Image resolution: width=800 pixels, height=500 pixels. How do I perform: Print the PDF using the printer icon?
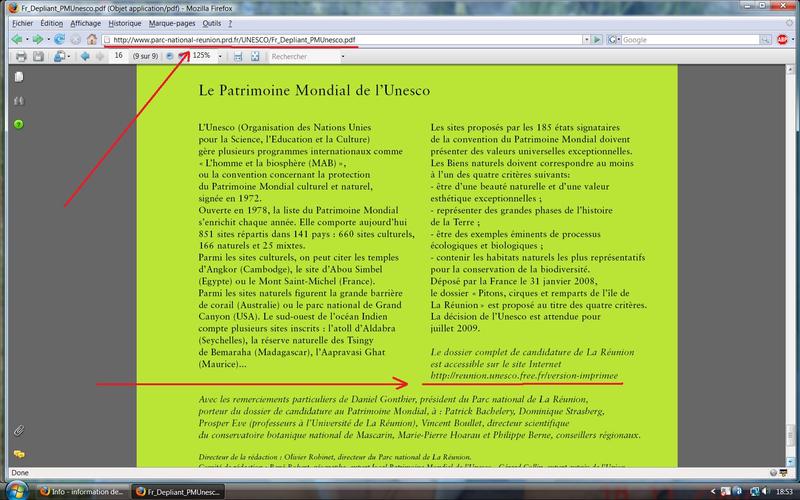tap(21, 57)
